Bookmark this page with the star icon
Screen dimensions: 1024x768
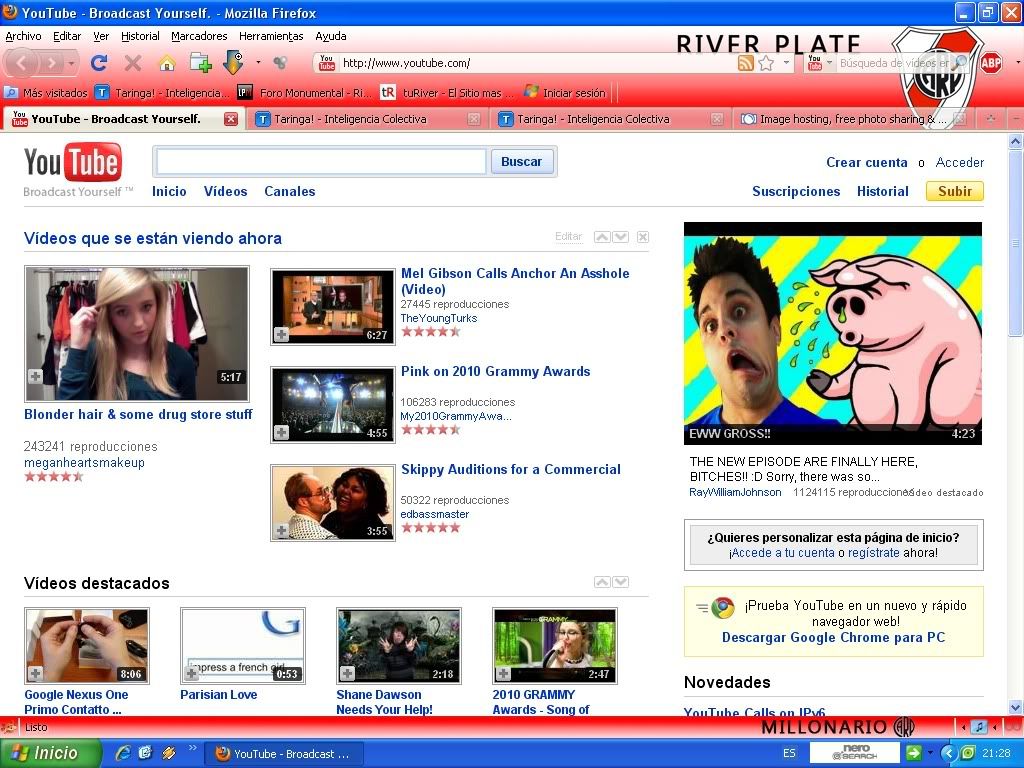tap(766, 63)
